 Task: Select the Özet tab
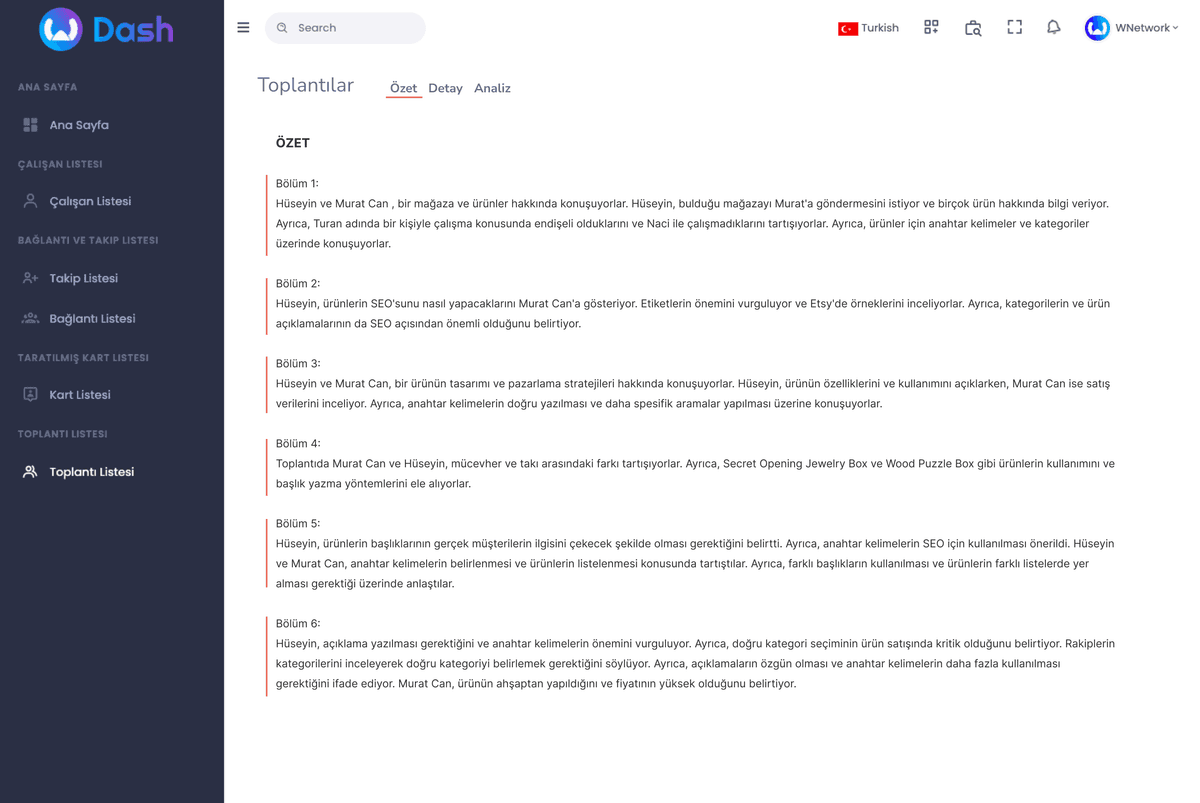tap(403, 88)
